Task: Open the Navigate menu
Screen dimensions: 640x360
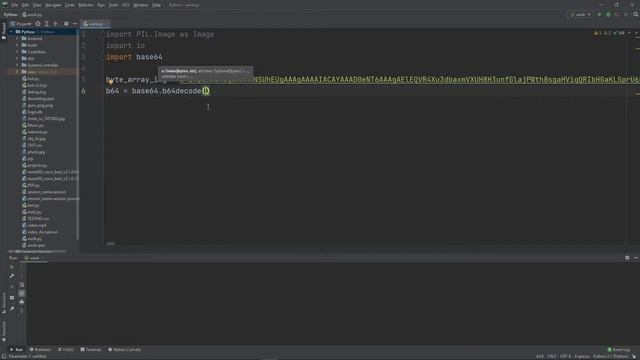Action: coord(53,5)
